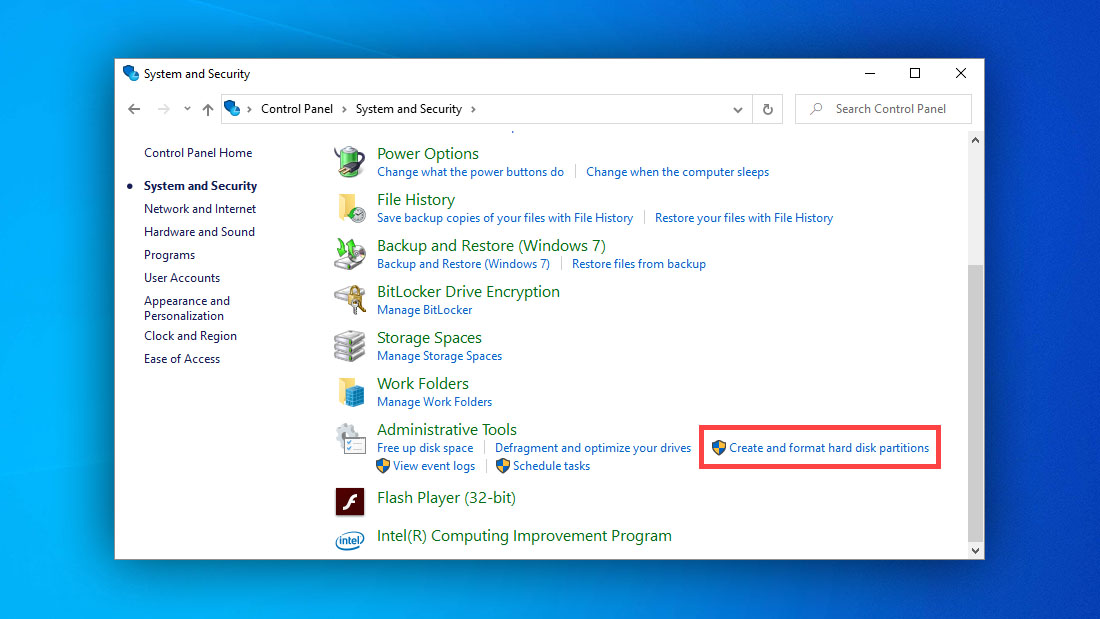The width and height of the screenshot is (1100, 619).
Task: Open Intel(R) Computing Improvement Program
Action: 524,536
